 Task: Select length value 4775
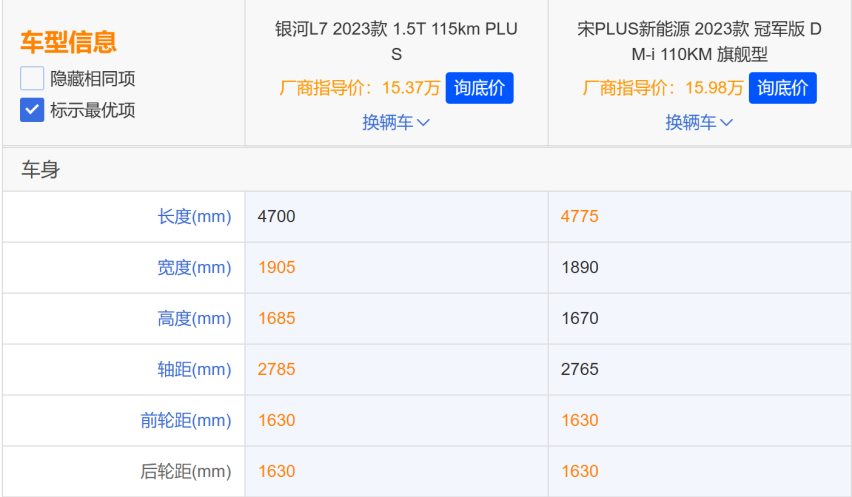pos(580,216)
